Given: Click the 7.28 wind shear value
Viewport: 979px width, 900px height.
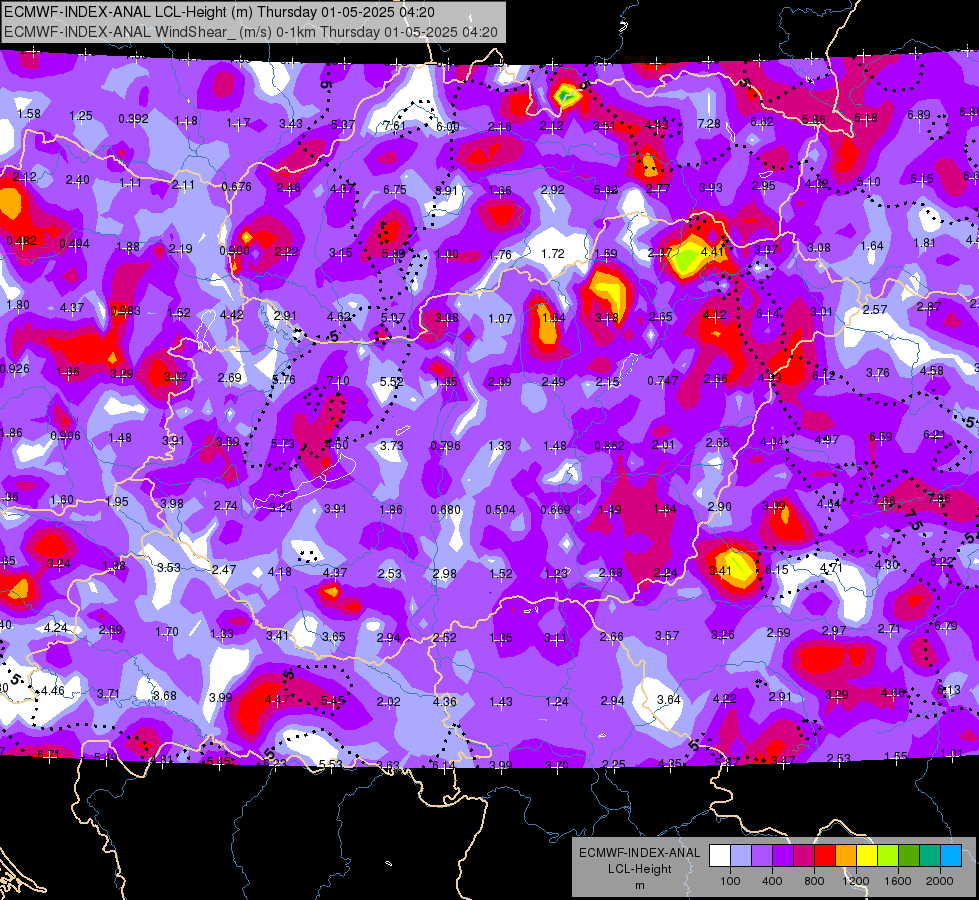Looking at the screenshot, I should 709,124.
